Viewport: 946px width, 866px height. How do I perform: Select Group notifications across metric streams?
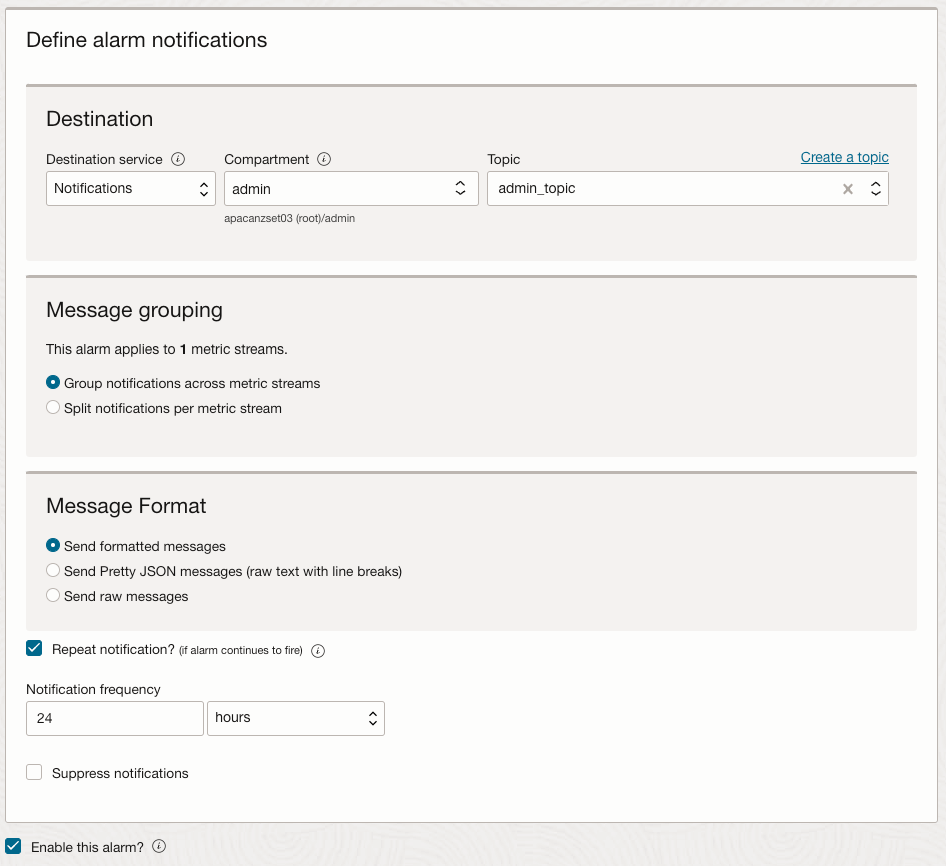coord(53,383)
